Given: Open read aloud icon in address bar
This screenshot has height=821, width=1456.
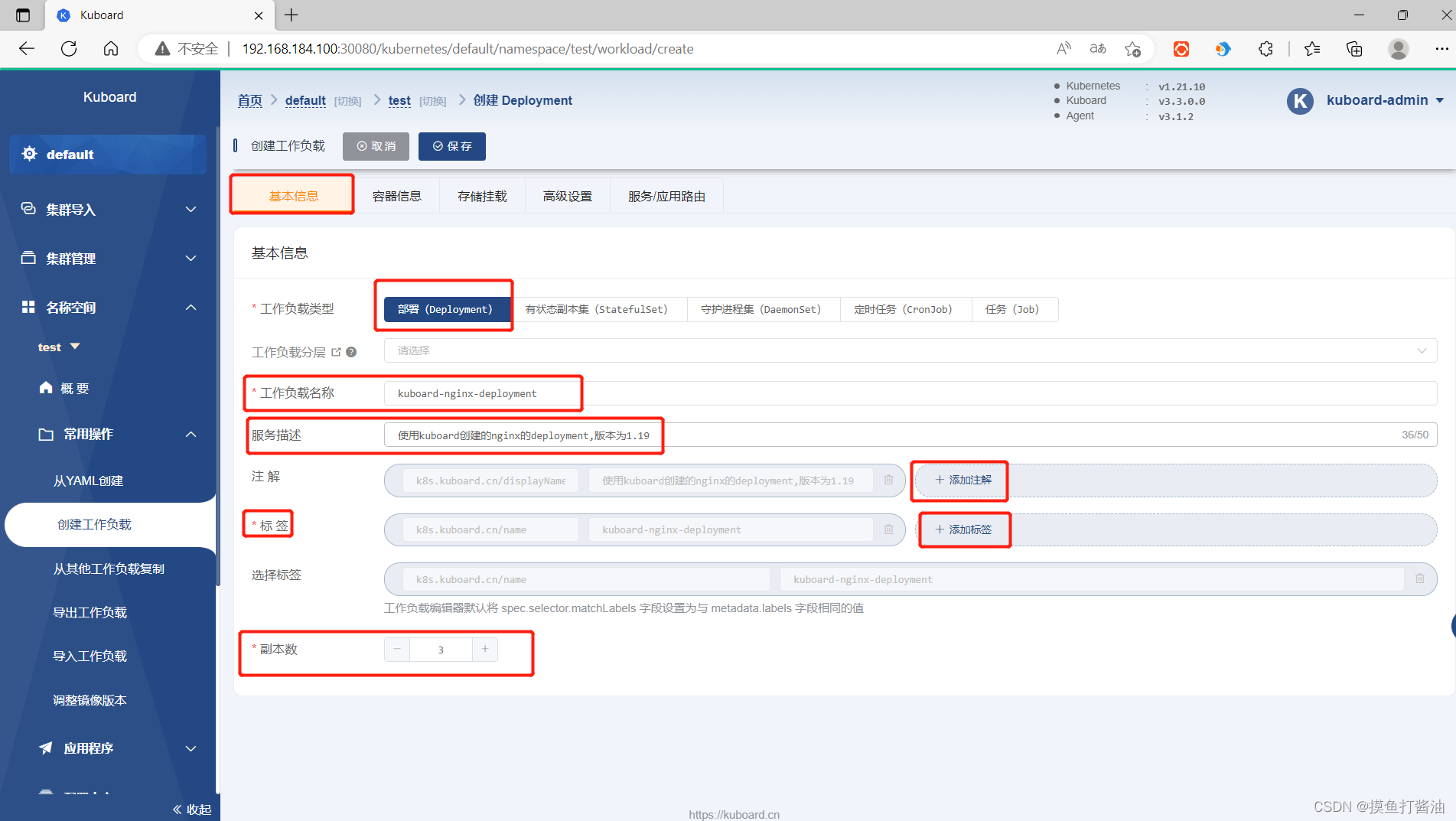Looking at the screenshot, I should point(1063,49).
